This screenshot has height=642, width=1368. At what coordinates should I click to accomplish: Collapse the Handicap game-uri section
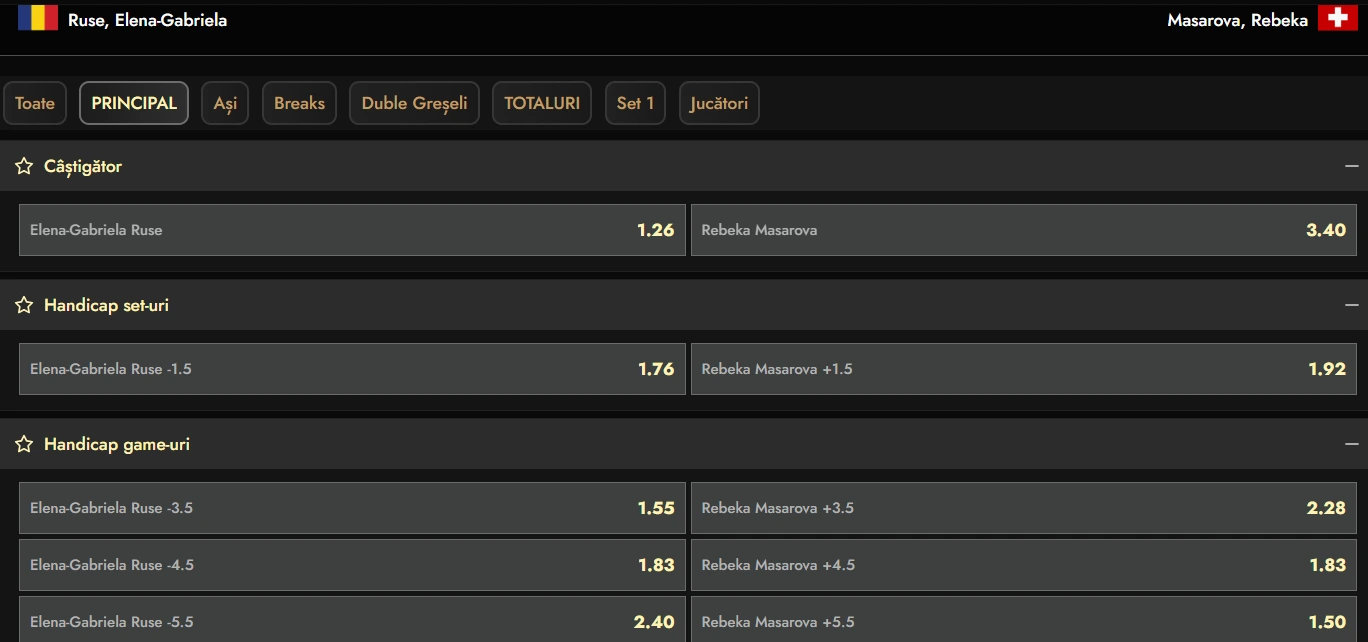click(x=1351, y=444)
